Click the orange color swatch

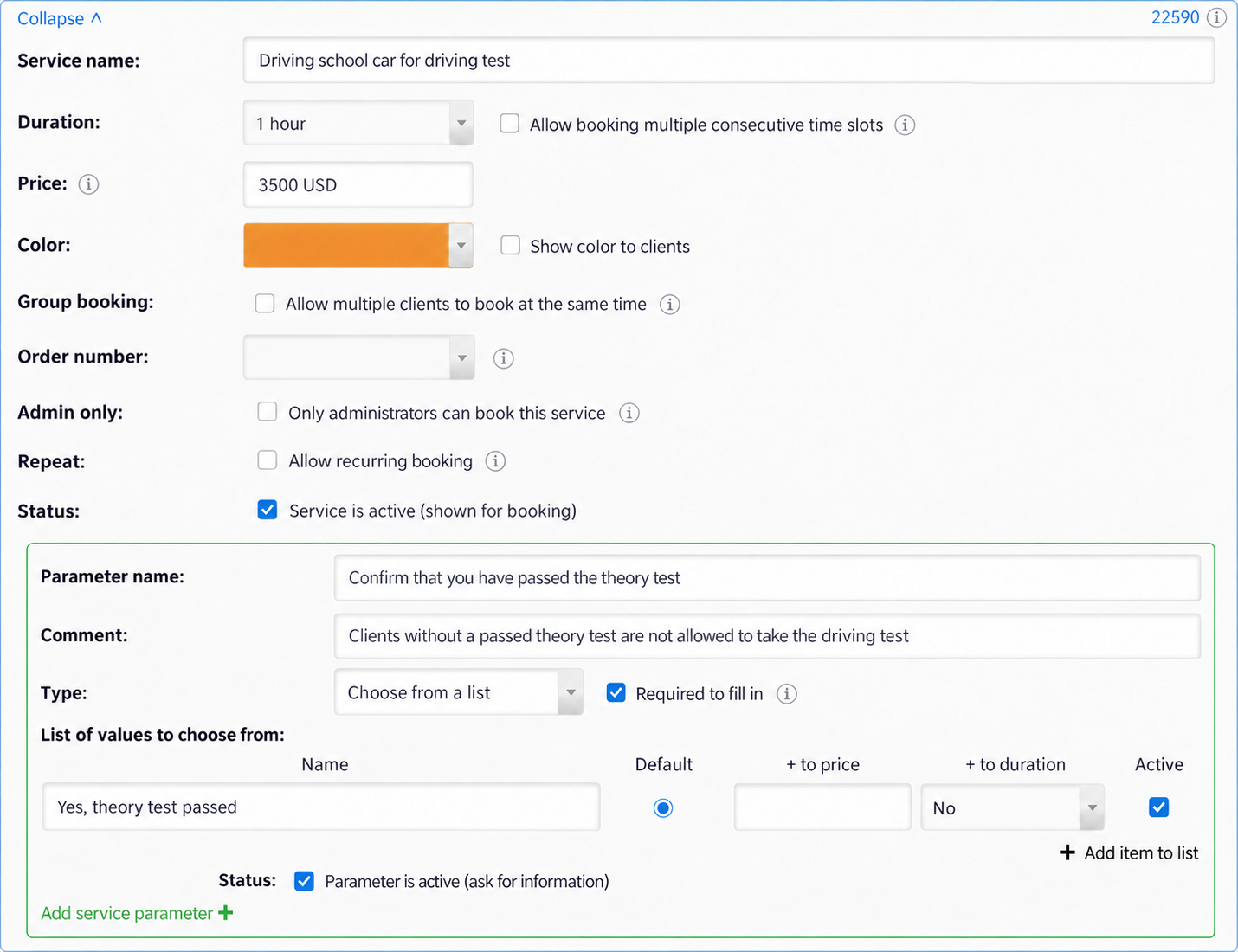[346, 246]
